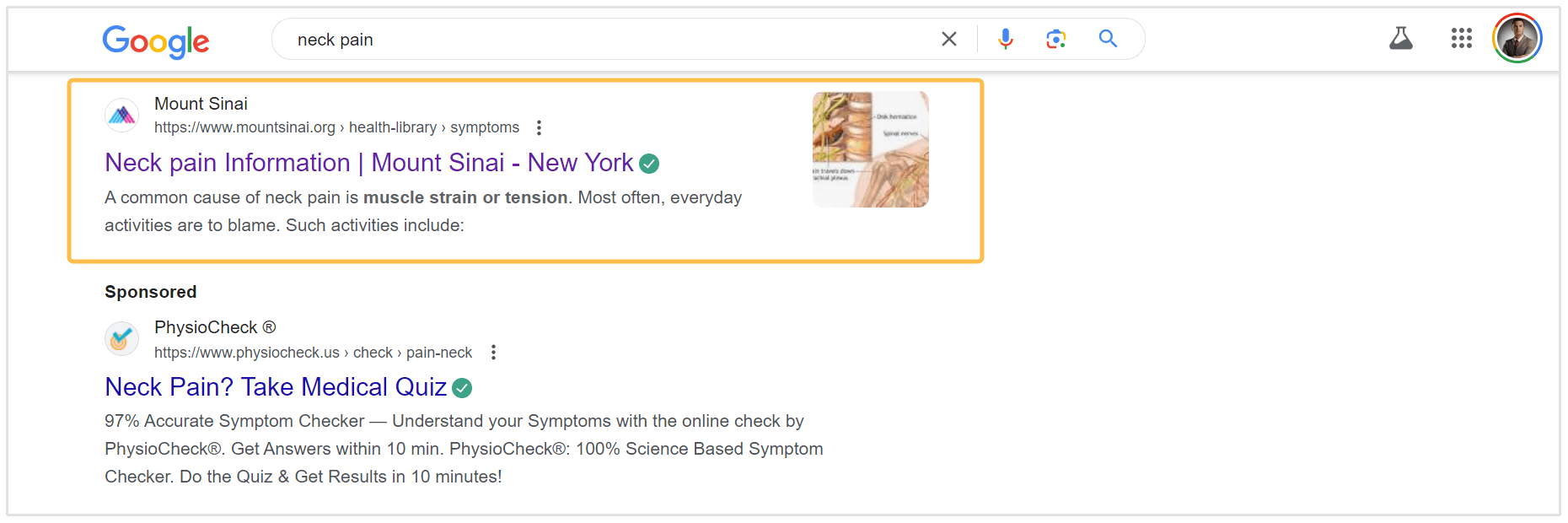Open more options for PhysioCheck ad

click(493, 353)
